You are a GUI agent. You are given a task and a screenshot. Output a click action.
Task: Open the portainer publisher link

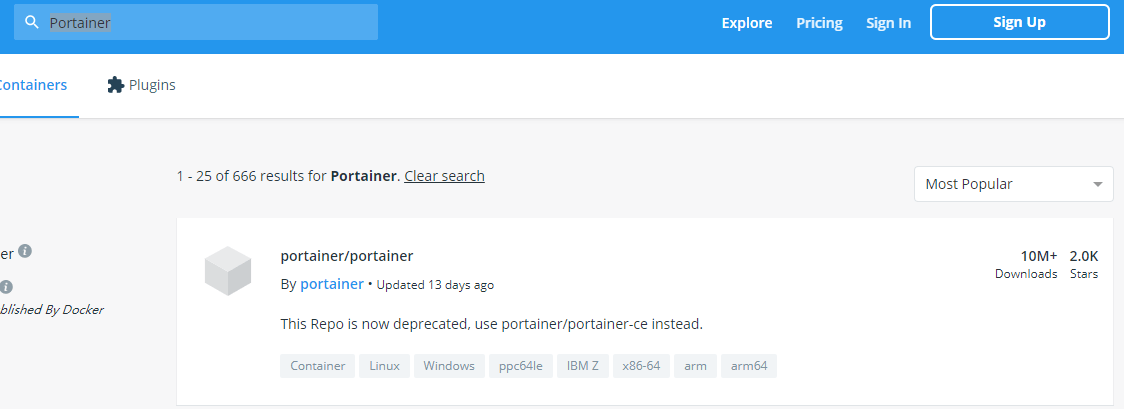click(332, 284)
